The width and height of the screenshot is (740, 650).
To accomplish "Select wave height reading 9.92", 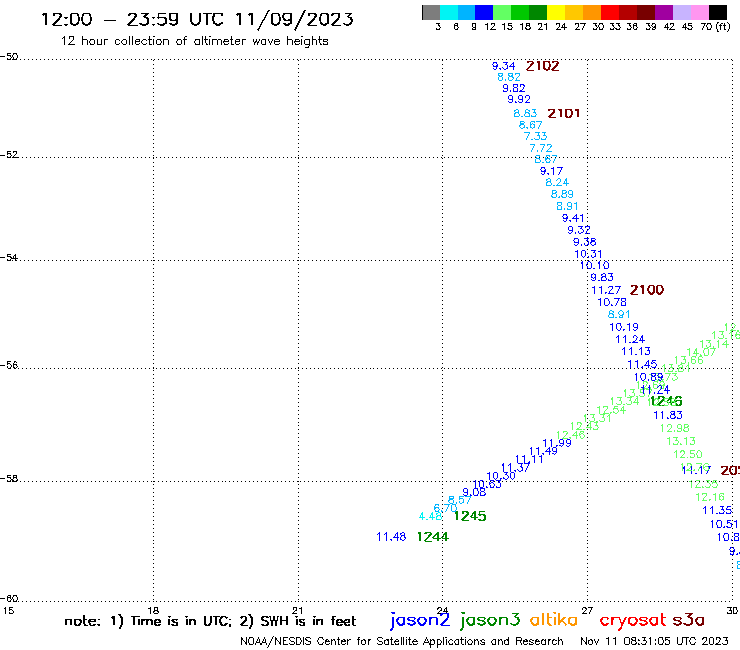I will [x=519, y=99].
